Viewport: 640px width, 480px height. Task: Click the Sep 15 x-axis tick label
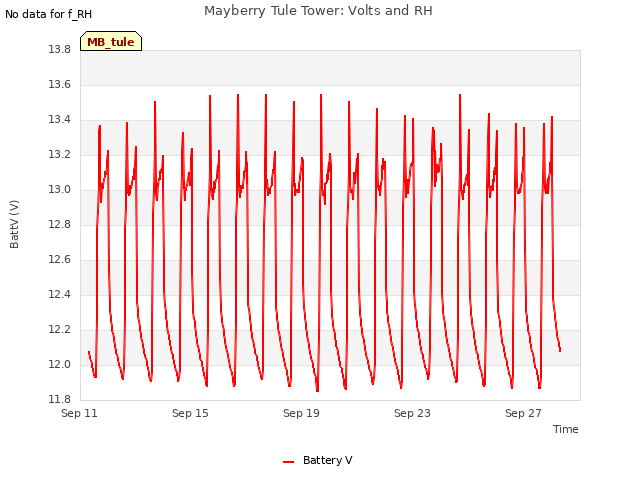pyautogui.click(x=190, y=413)
